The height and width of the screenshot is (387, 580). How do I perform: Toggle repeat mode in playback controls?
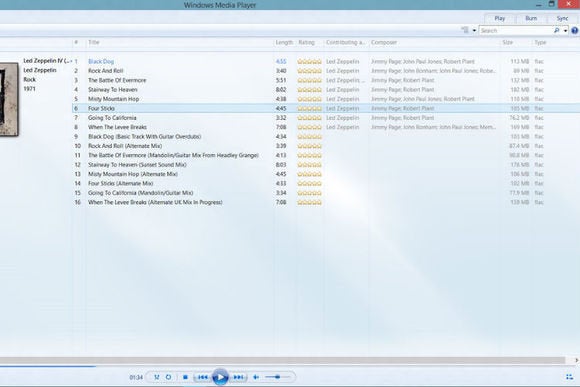pos(169,377)
